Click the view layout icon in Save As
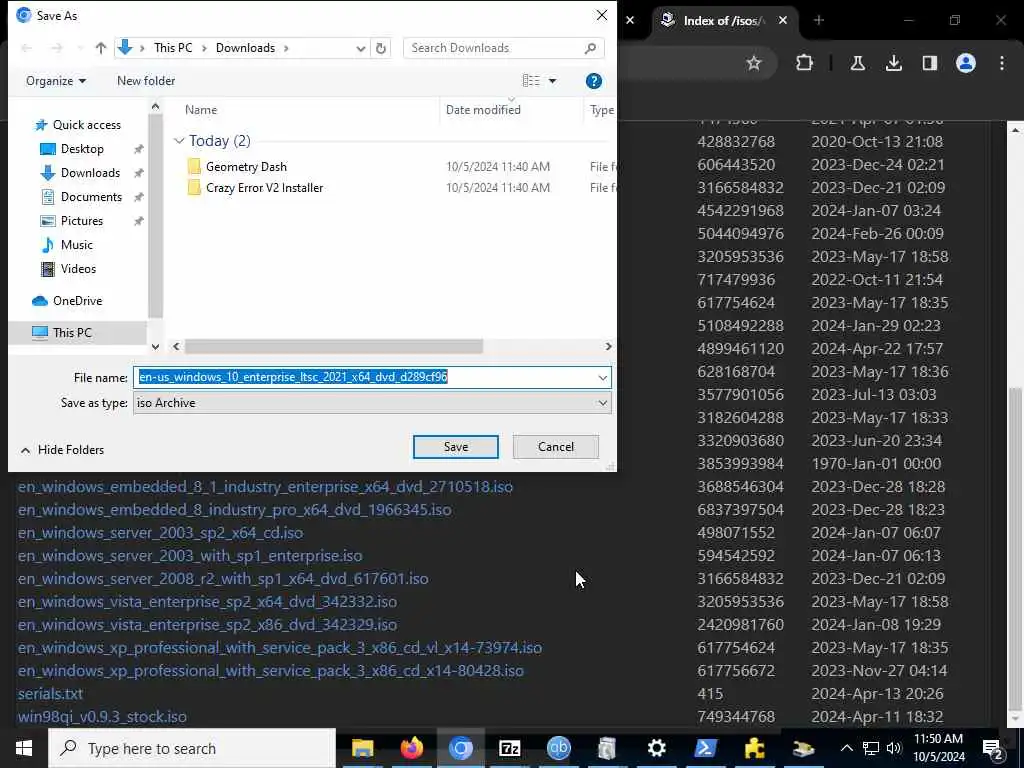The image size is (1024, 768). 531,81
